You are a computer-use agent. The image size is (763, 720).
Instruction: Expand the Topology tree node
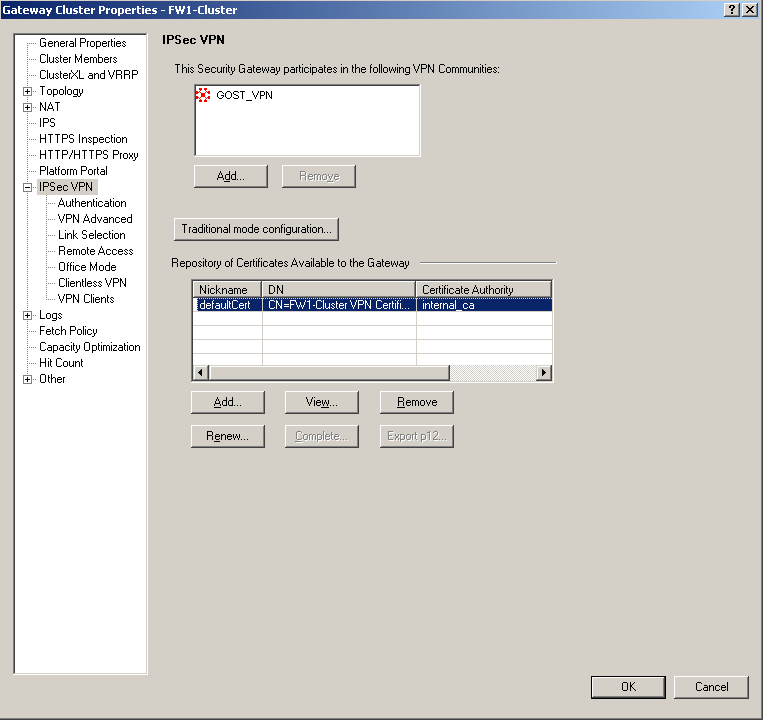click(x=28, y=91)
